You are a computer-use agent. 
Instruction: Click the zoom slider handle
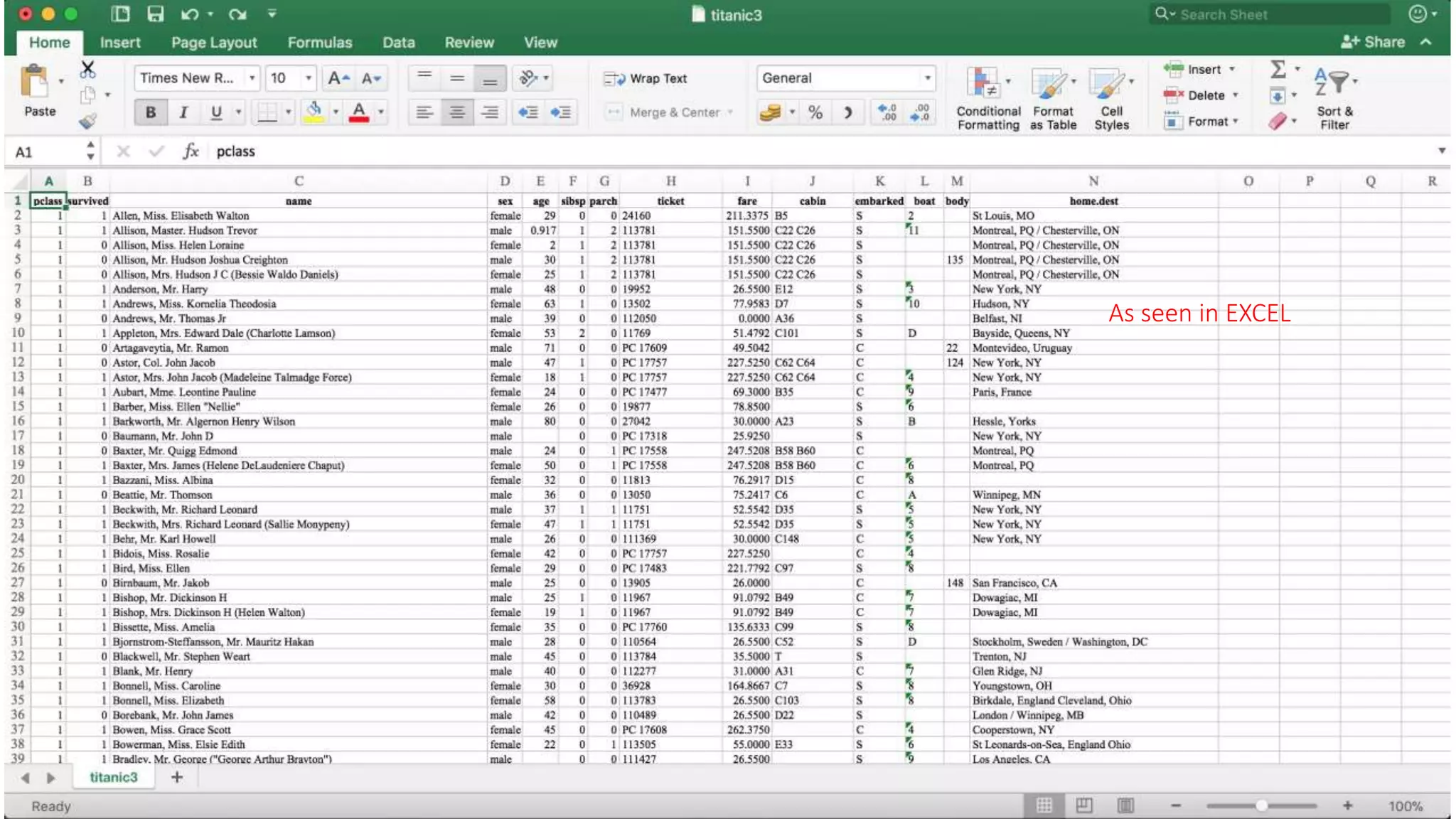(x=1261, y=805)
